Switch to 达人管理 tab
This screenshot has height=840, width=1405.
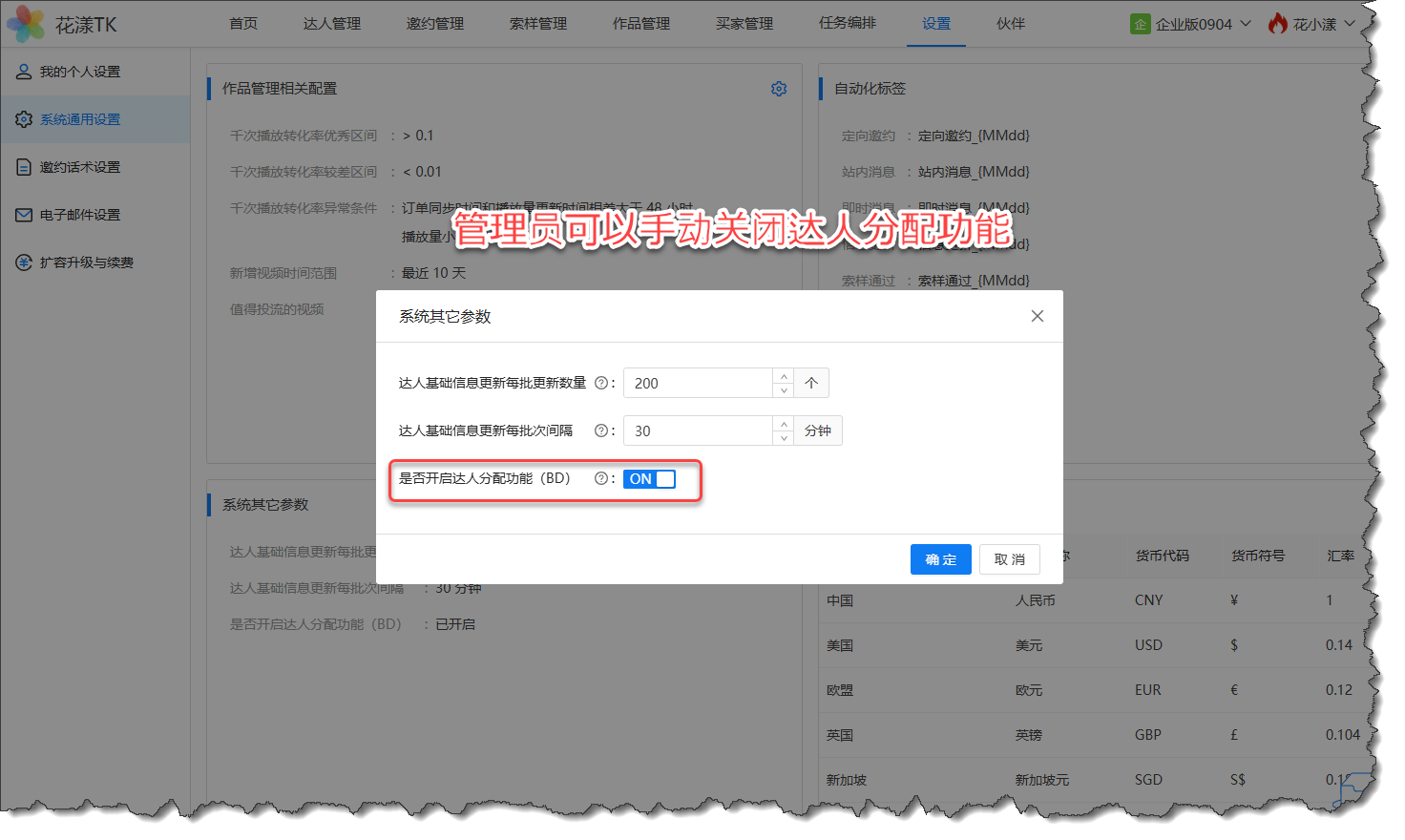pos(332,24)
